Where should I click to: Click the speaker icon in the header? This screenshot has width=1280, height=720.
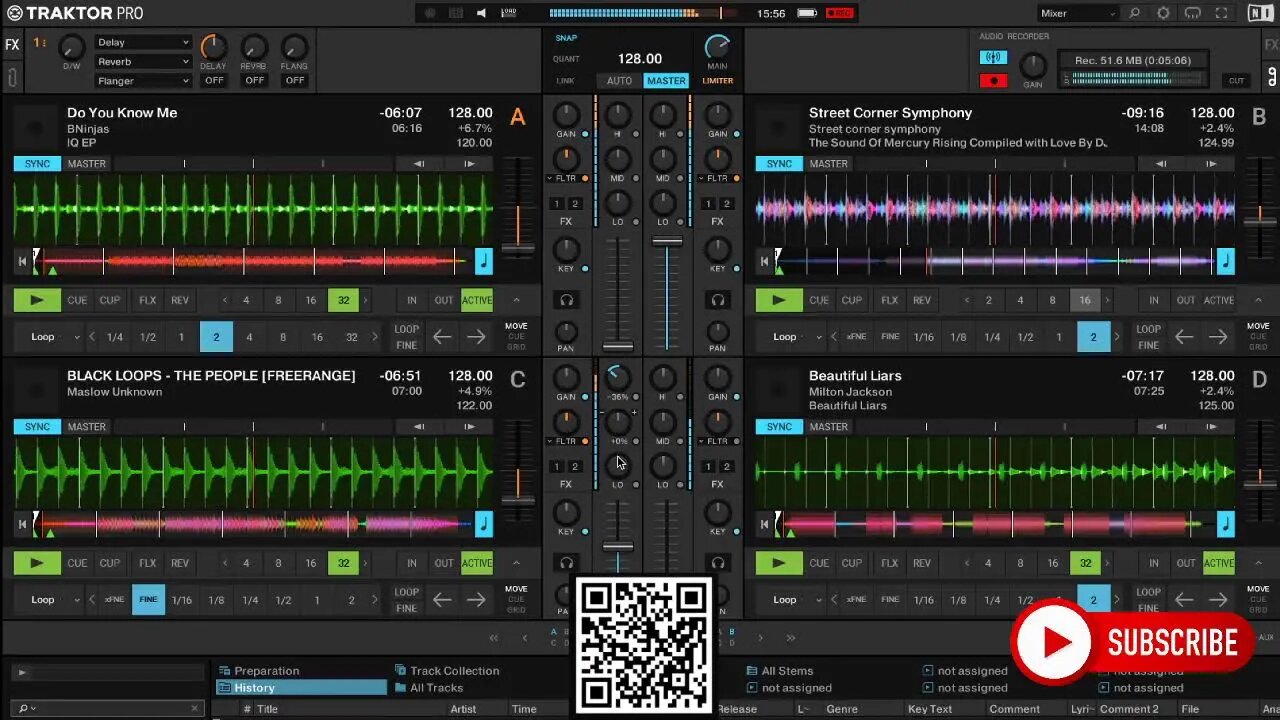[481, 13]
